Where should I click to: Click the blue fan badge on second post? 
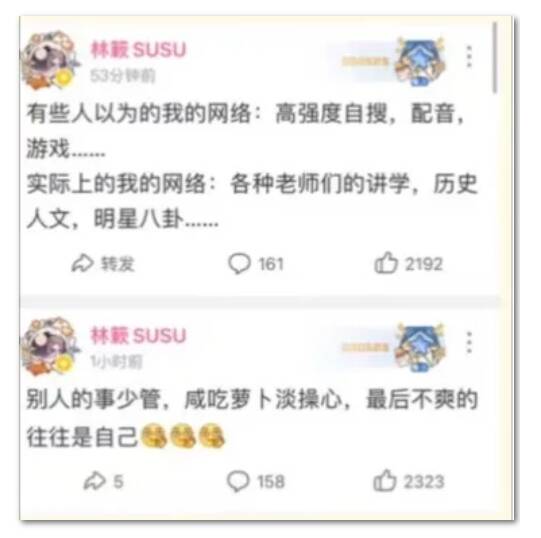(x=420, y=346)
